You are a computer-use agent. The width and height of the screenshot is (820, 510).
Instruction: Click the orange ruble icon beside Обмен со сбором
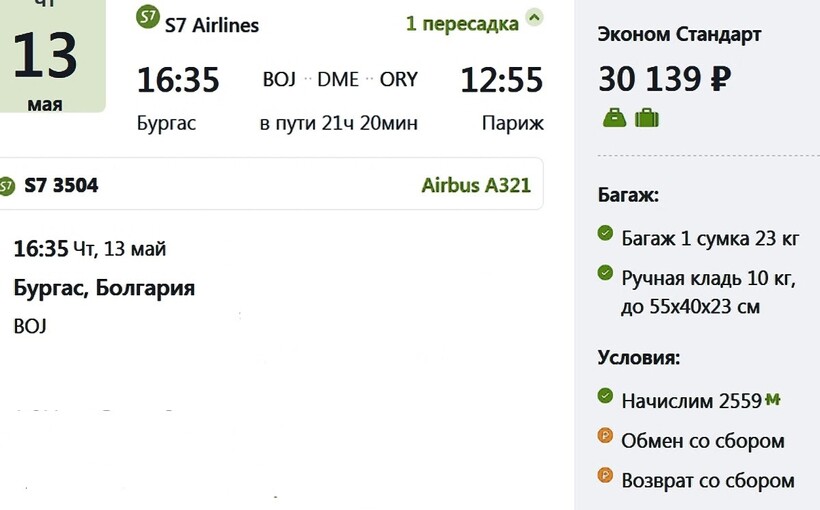(605, 436)
